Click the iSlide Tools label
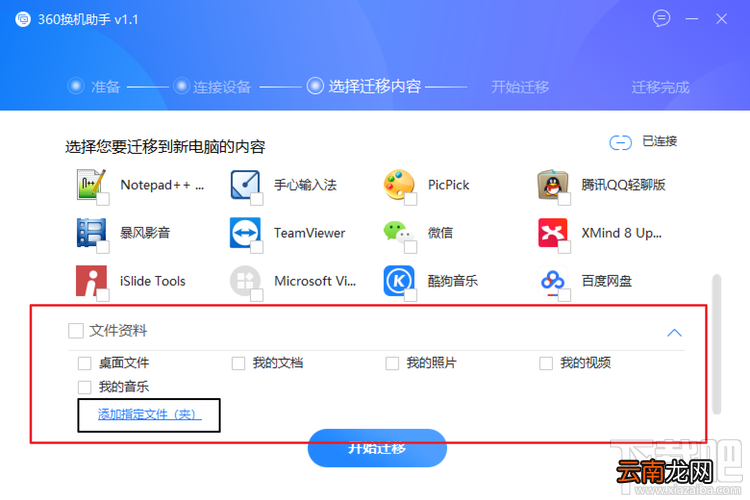This screenshot has width=750, height=500. [153, 281]
